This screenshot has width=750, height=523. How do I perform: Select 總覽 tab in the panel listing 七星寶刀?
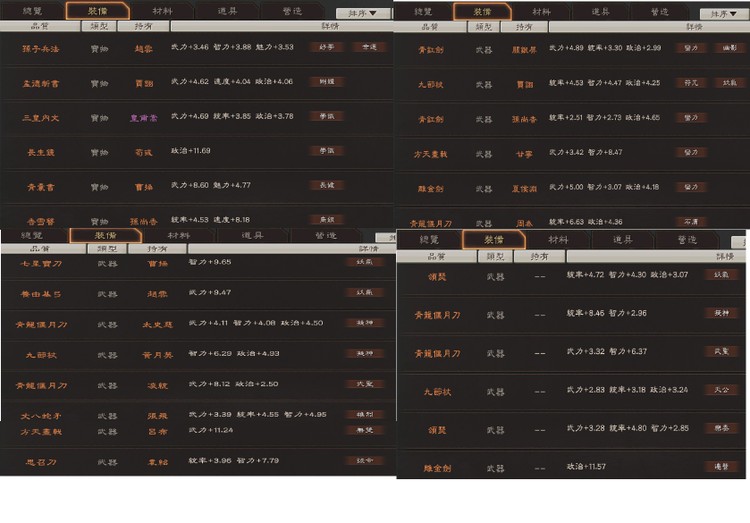coord(32,235)
